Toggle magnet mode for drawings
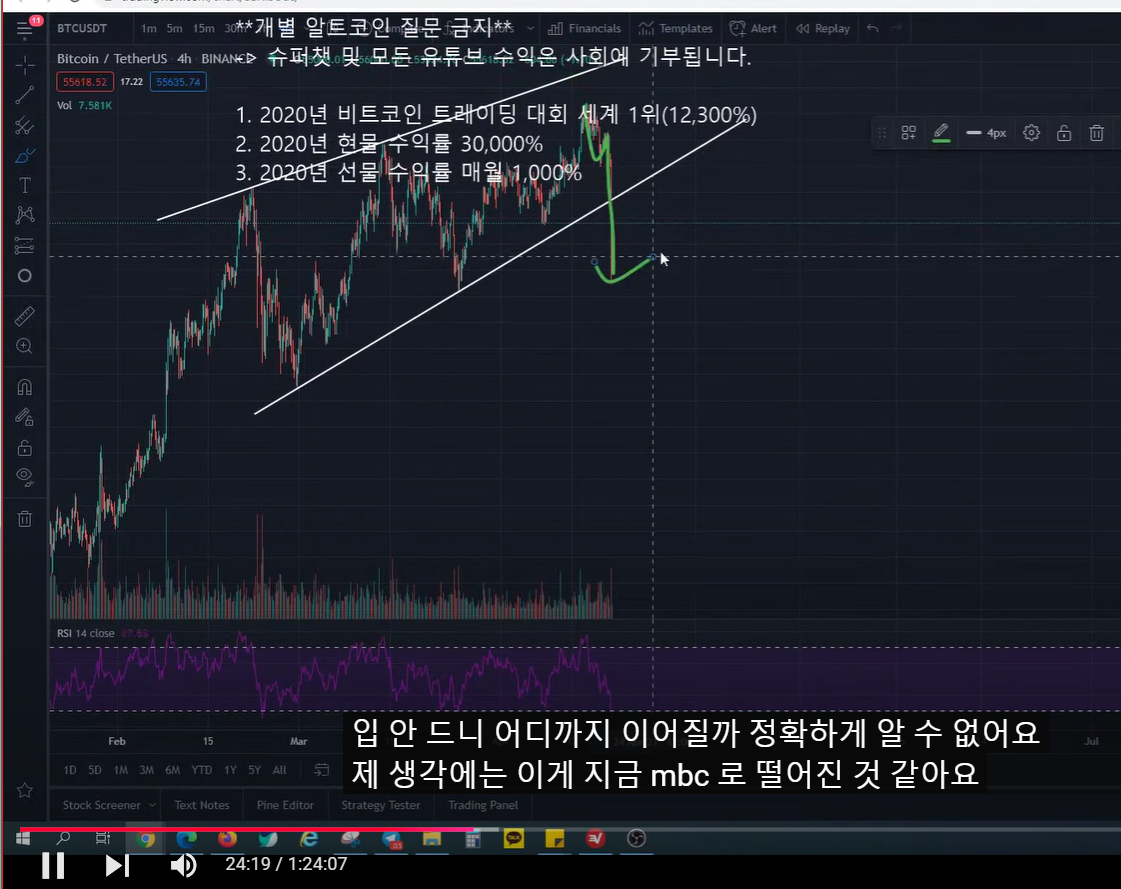Image resolution: width=1121 pixels, height=889 pixels. [x=25, y=387]
